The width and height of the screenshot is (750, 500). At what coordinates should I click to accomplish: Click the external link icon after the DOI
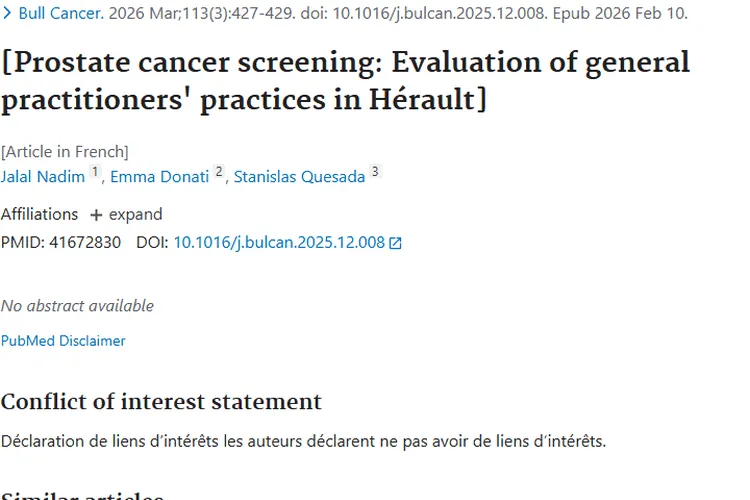tap(395, 243)
